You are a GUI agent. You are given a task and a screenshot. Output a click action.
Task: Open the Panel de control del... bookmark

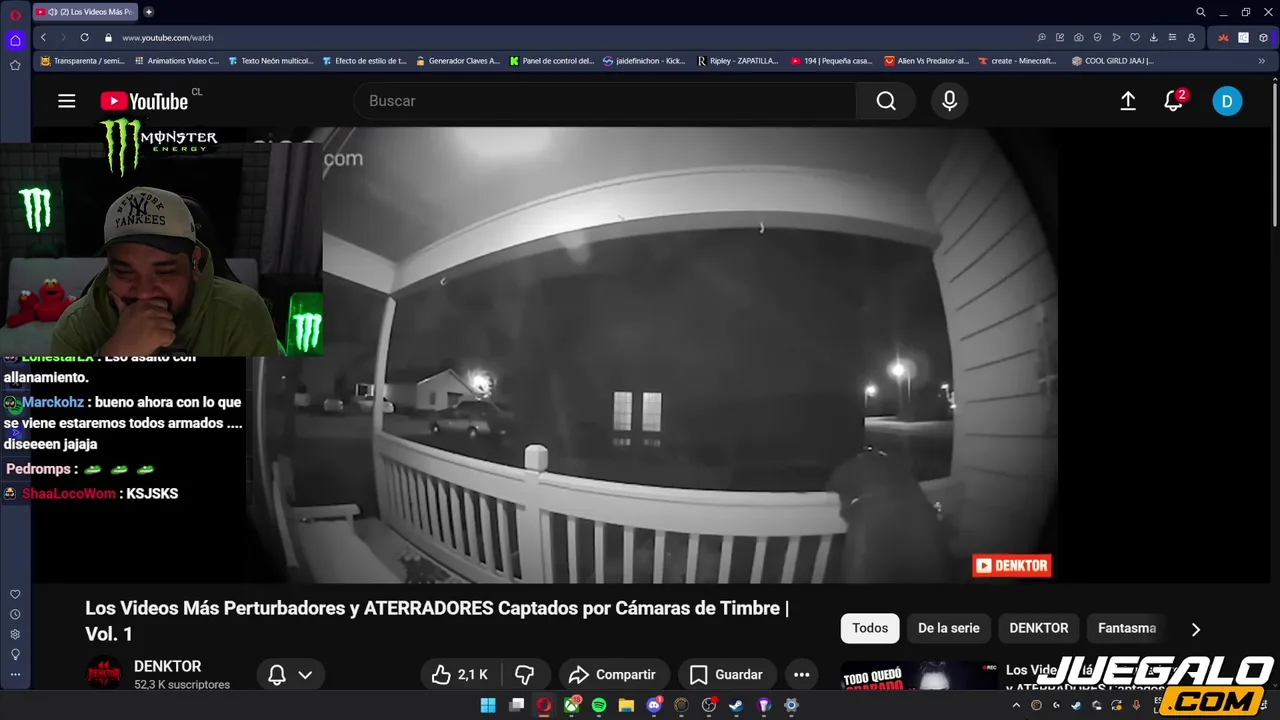point(551,61)
